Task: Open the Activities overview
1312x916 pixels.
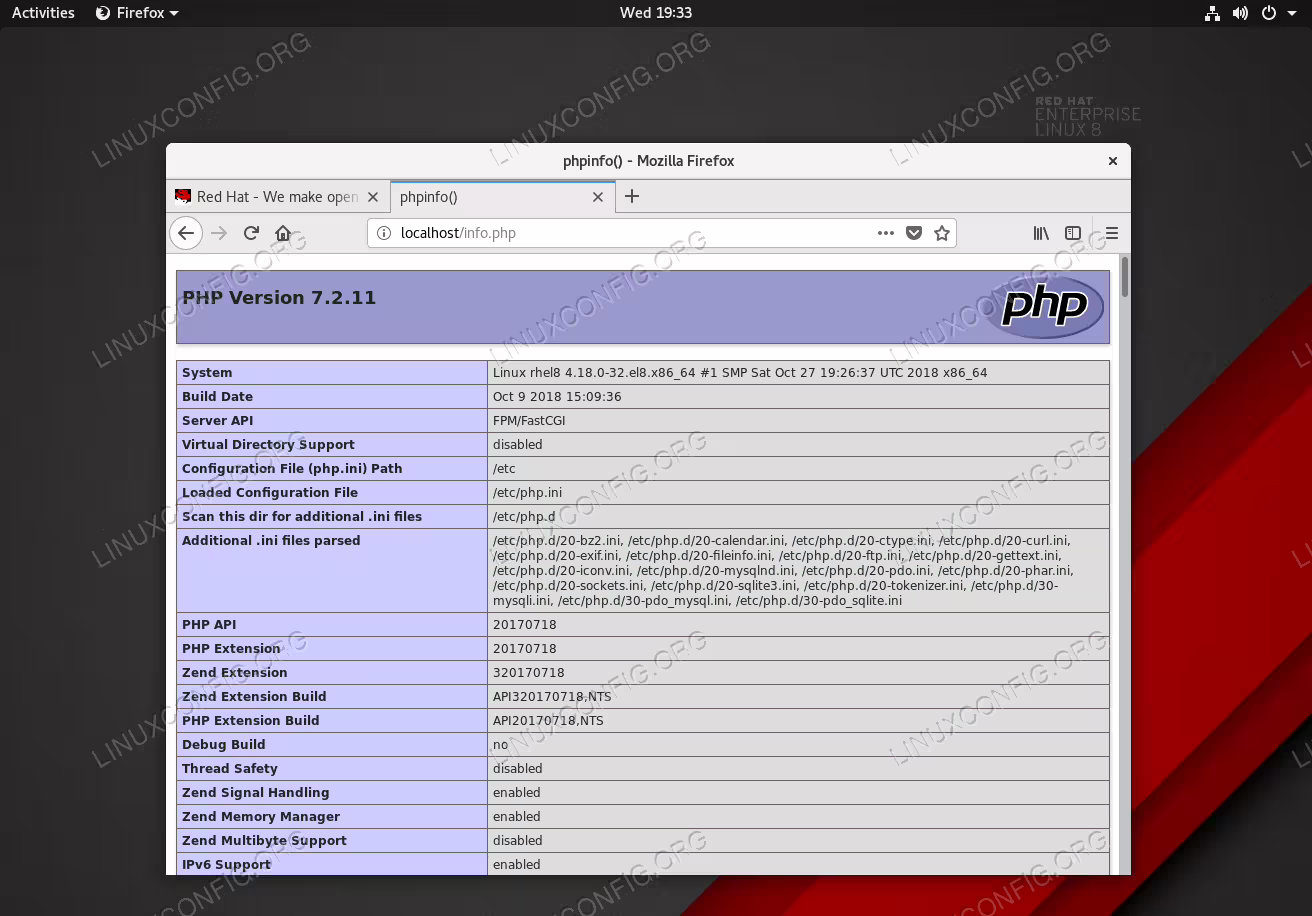Action: (43, 13)
